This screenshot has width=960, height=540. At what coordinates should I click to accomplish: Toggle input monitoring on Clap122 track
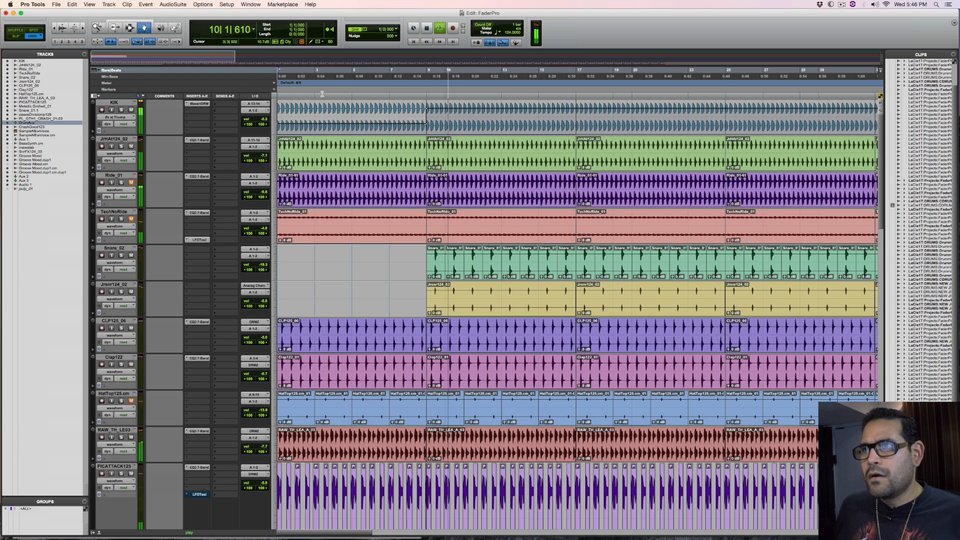click(x=111, y=364)
